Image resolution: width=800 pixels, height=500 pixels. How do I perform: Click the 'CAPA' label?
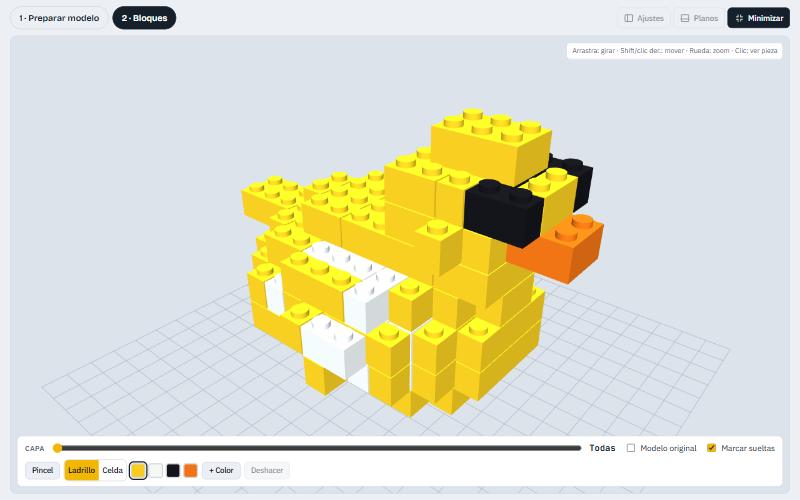[x=35, y=448]
